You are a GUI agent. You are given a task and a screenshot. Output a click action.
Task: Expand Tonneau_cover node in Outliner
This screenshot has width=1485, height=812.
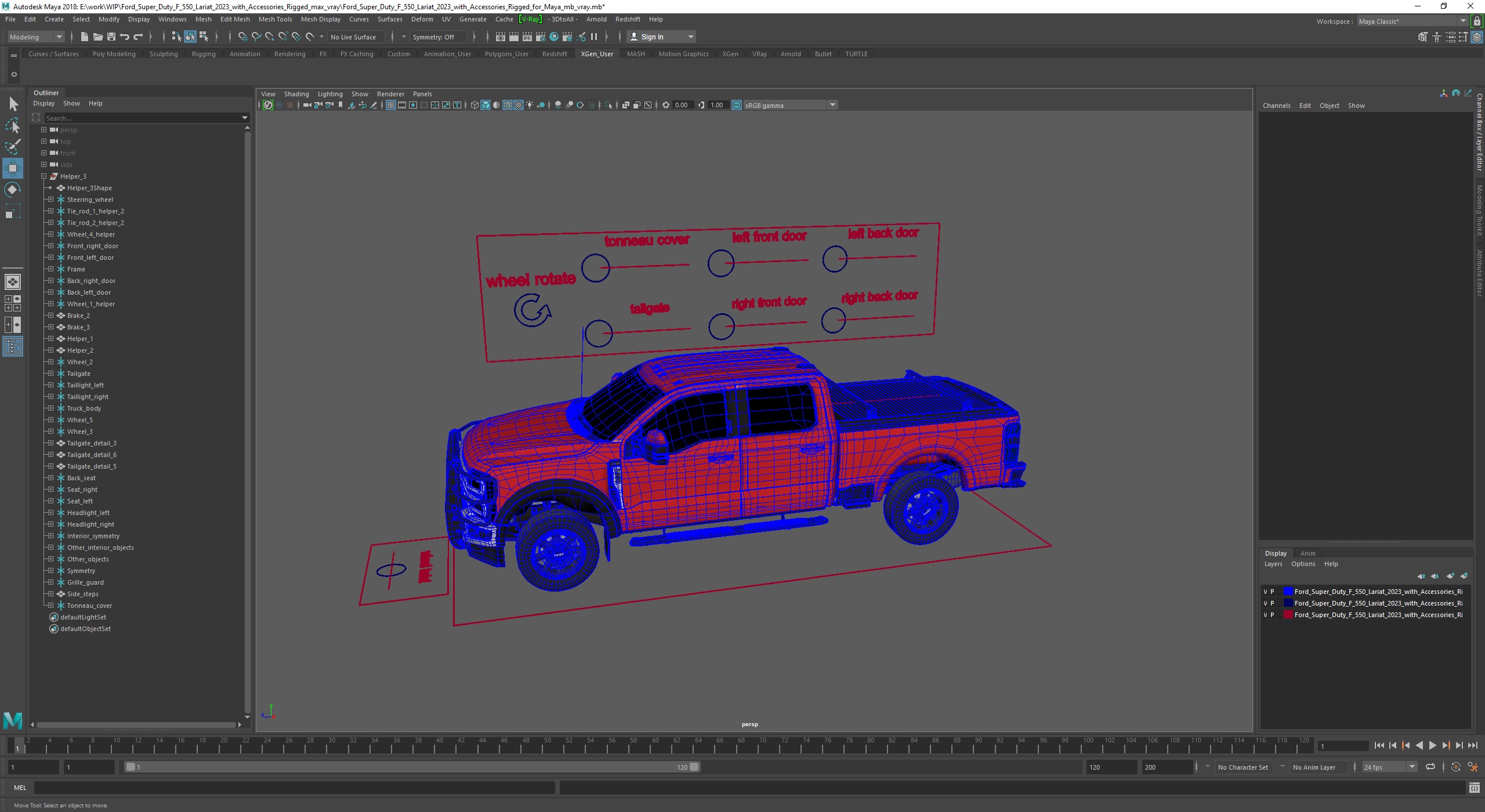click(x=50, y=606)
